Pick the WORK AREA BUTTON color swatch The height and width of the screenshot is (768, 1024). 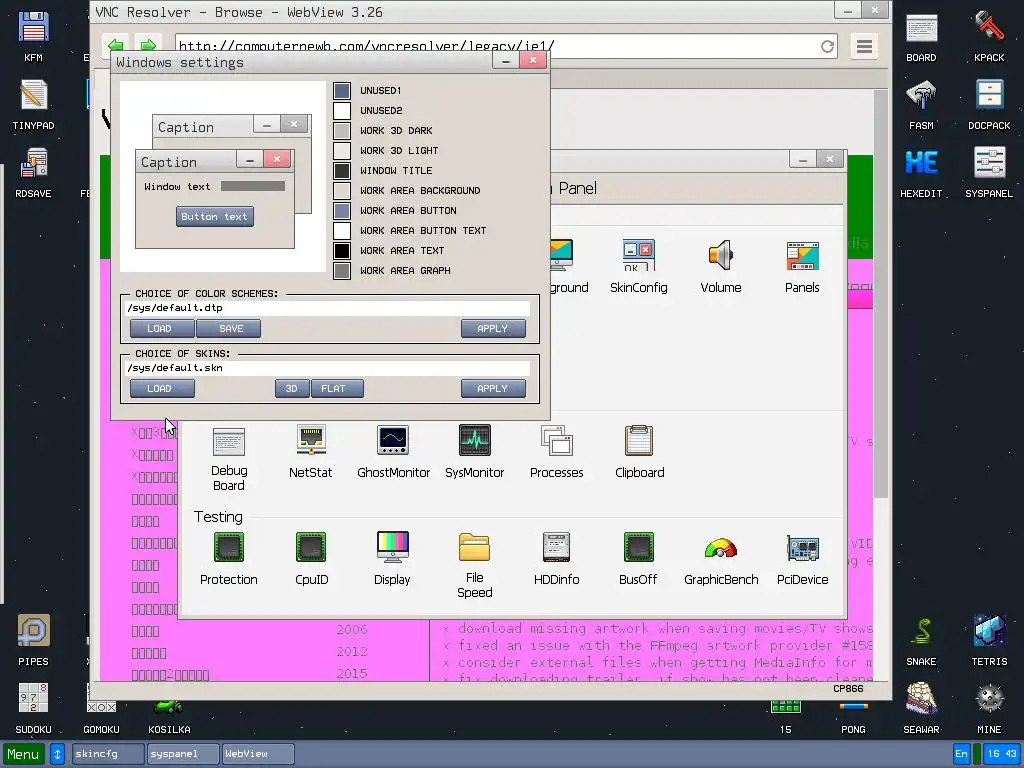(342, 210)
